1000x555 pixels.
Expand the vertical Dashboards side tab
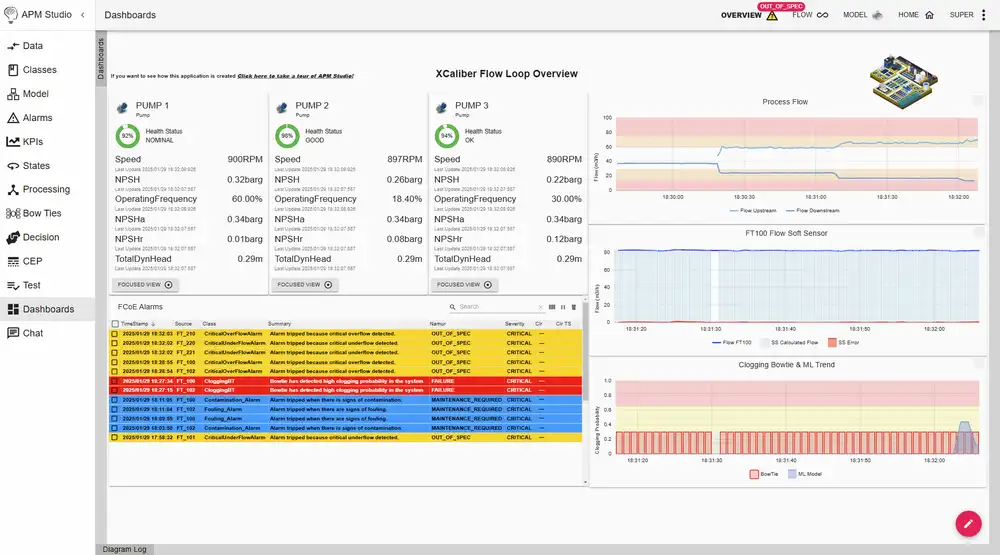click(x=101, y=59)
